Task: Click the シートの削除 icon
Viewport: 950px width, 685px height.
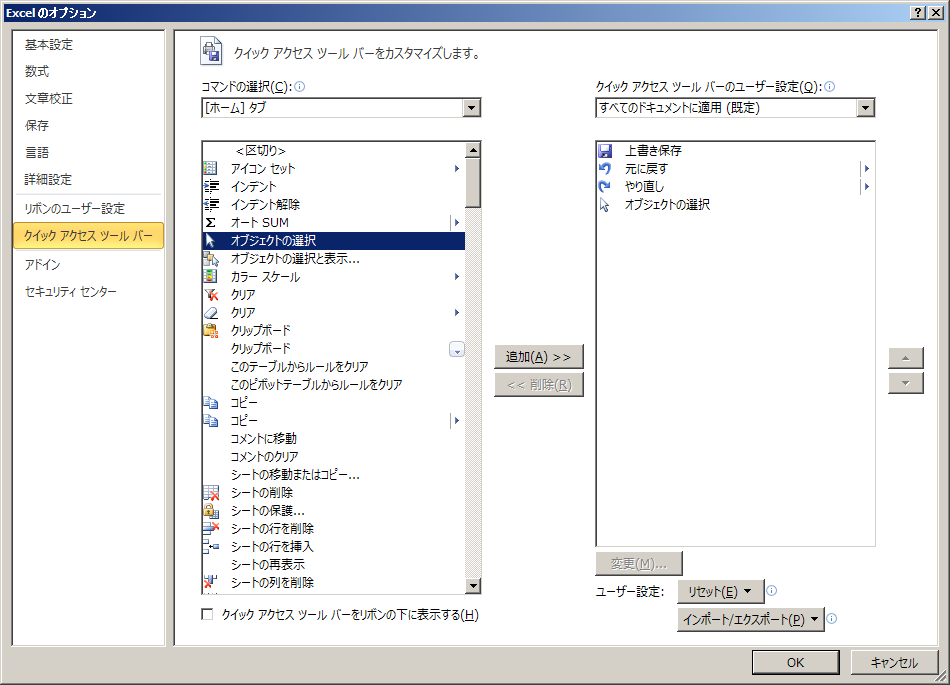Action: 210,492
